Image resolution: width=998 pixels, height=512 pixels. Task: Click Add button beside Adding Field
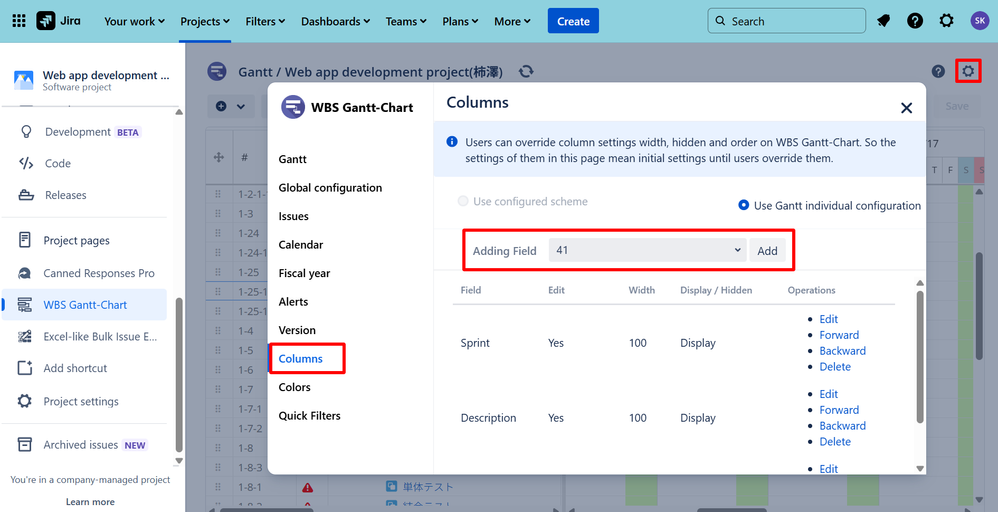pos(767,250)
